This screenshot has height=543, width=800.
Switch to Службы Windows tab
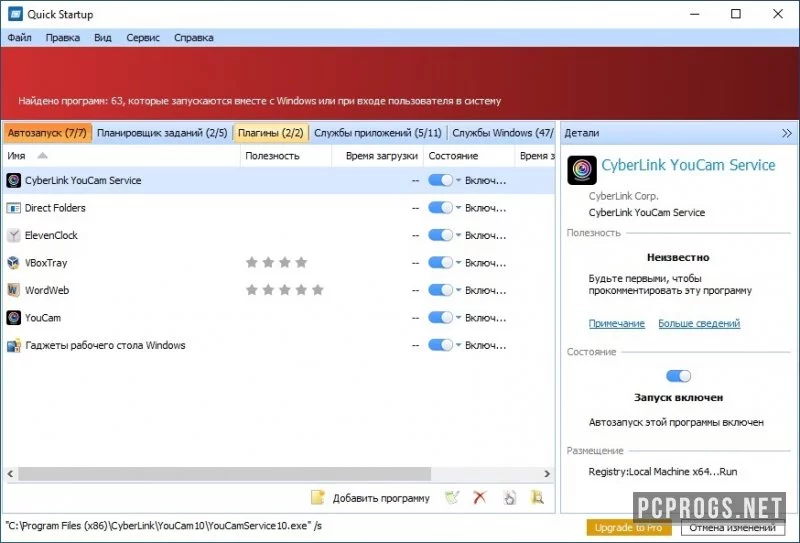point(502,133)
